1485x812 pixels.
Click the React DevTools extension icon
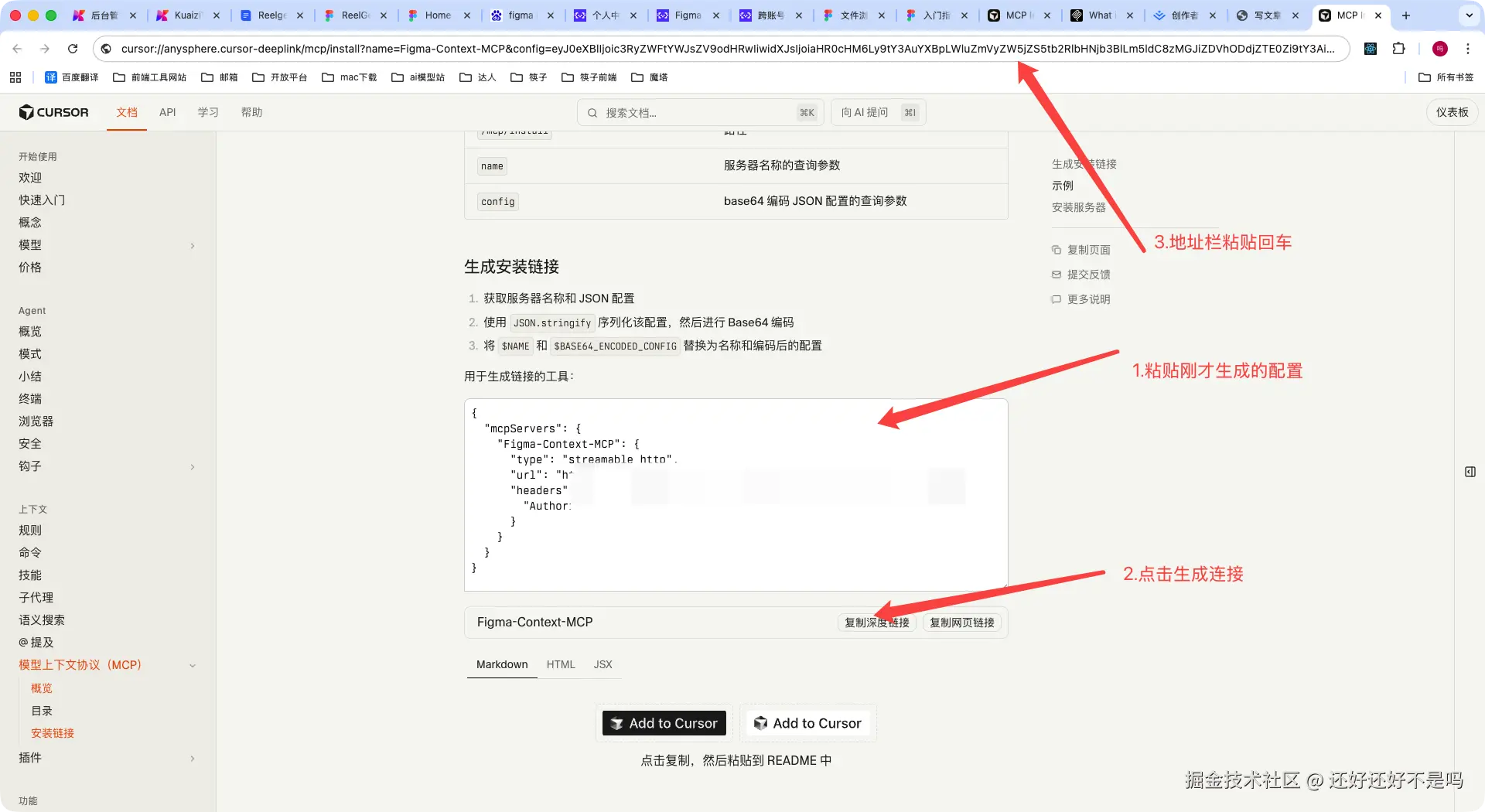(x=1371, y=49)
